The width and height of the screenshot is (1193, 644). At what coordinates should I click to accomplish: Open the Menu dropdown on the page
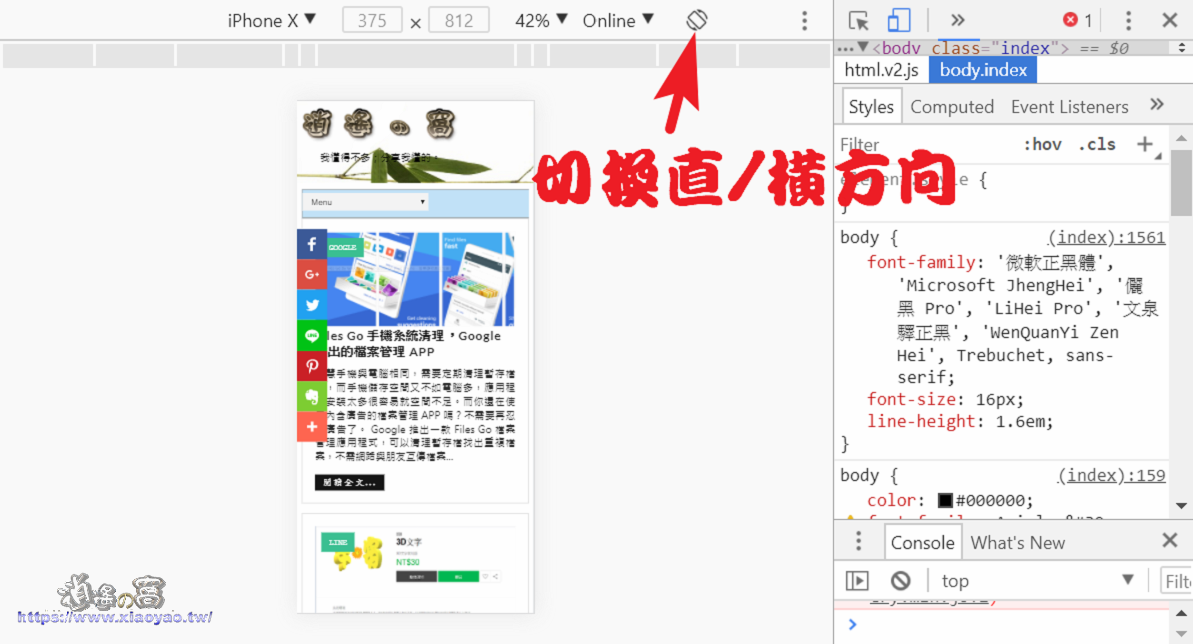coord(367,202)
